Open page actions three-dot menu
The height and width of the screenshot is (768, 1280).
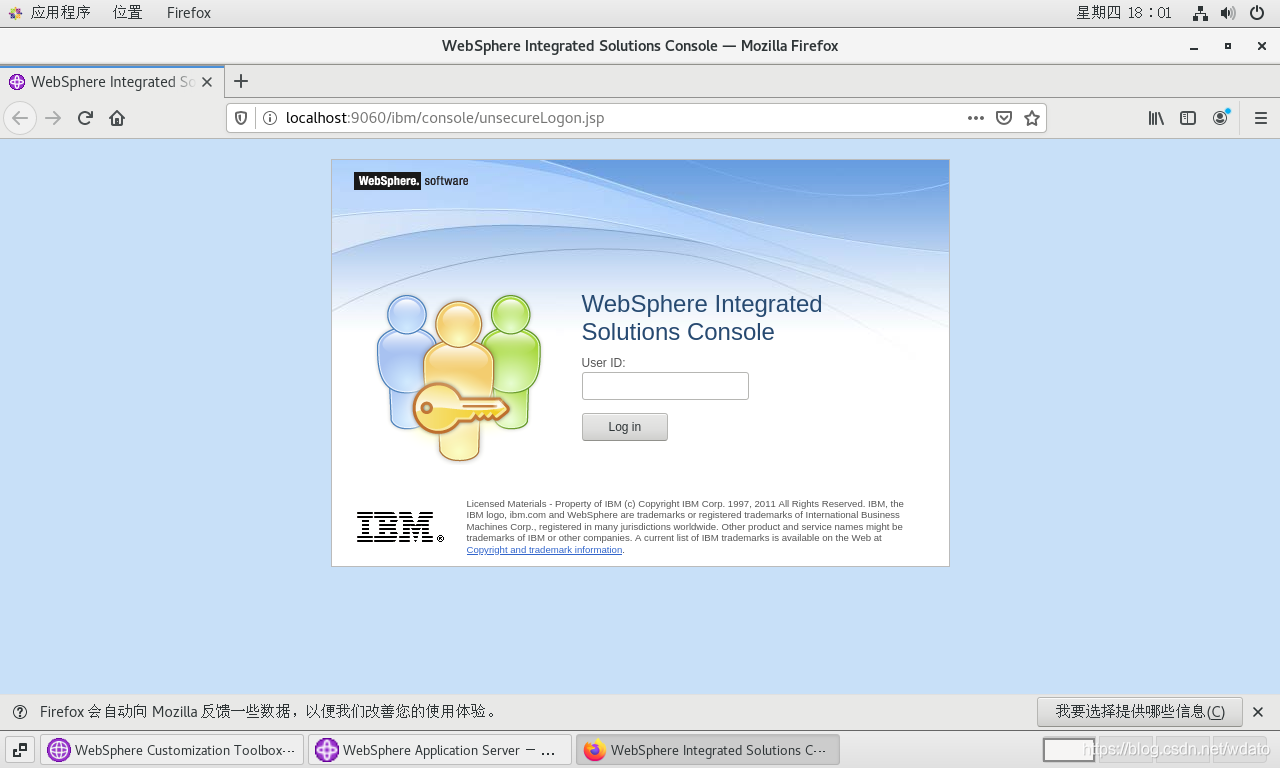pyautogui.click(x=976, y=118)
